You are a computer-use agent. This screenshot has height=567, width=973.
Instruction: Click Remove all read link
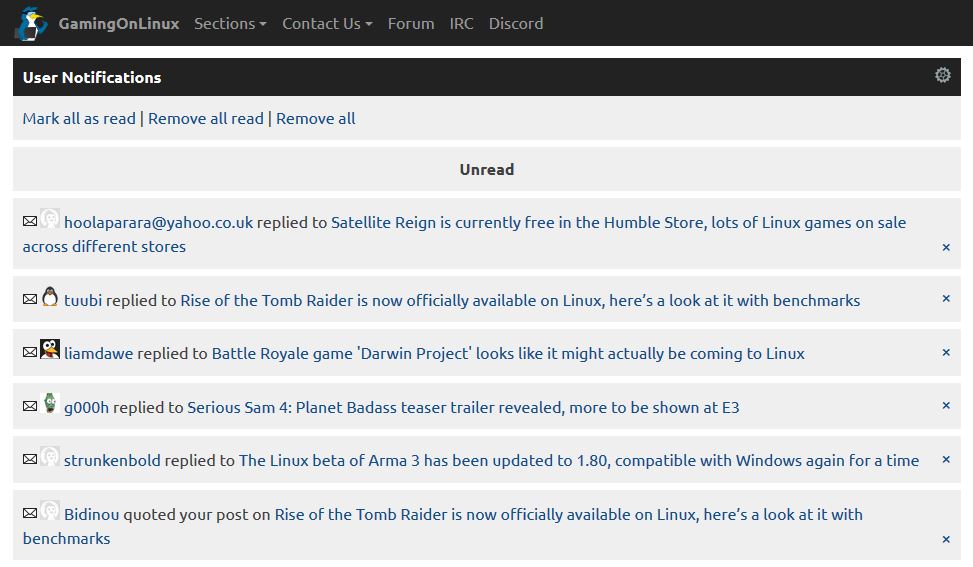[206, 118]
